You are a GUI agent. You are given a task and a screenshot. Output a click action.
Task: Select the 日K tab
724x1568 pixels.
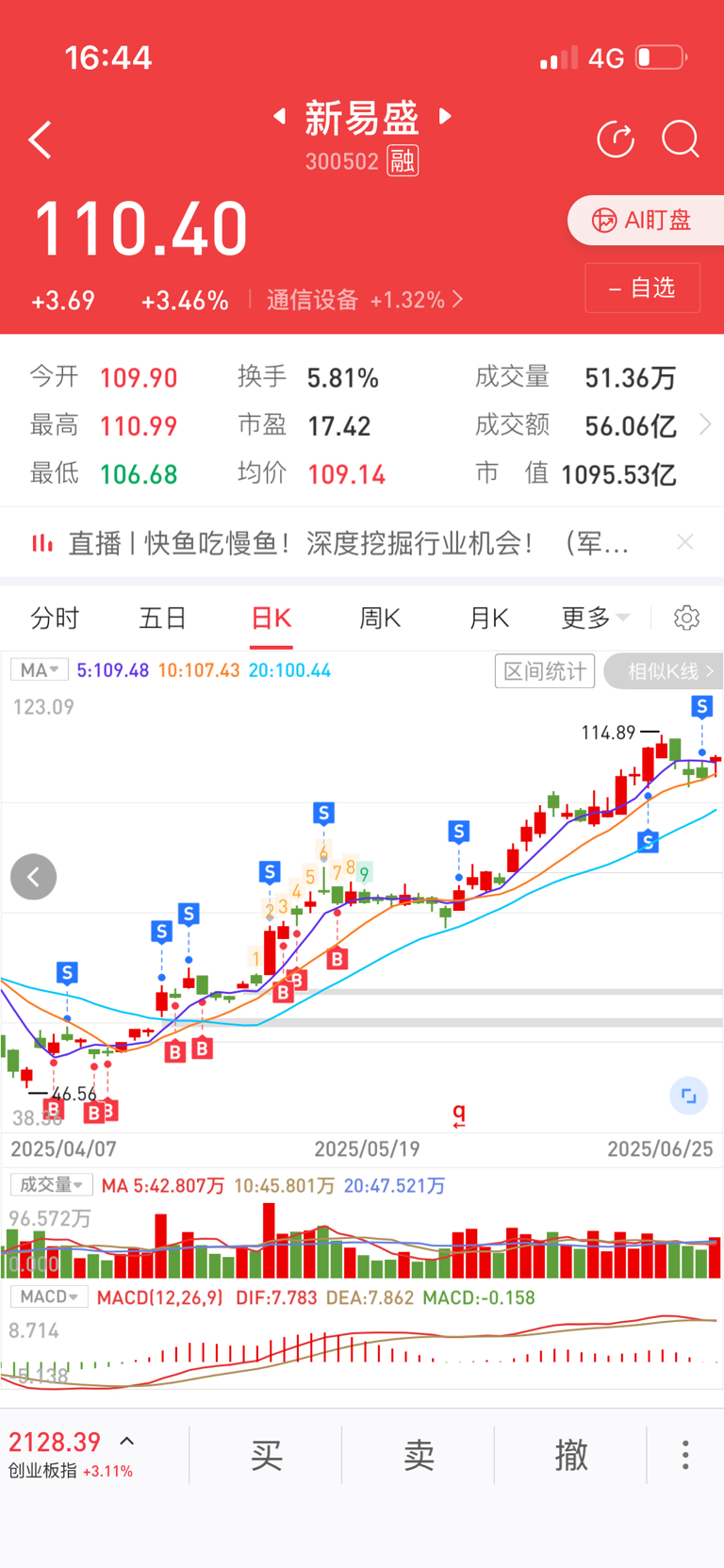(x=271, y=619)
